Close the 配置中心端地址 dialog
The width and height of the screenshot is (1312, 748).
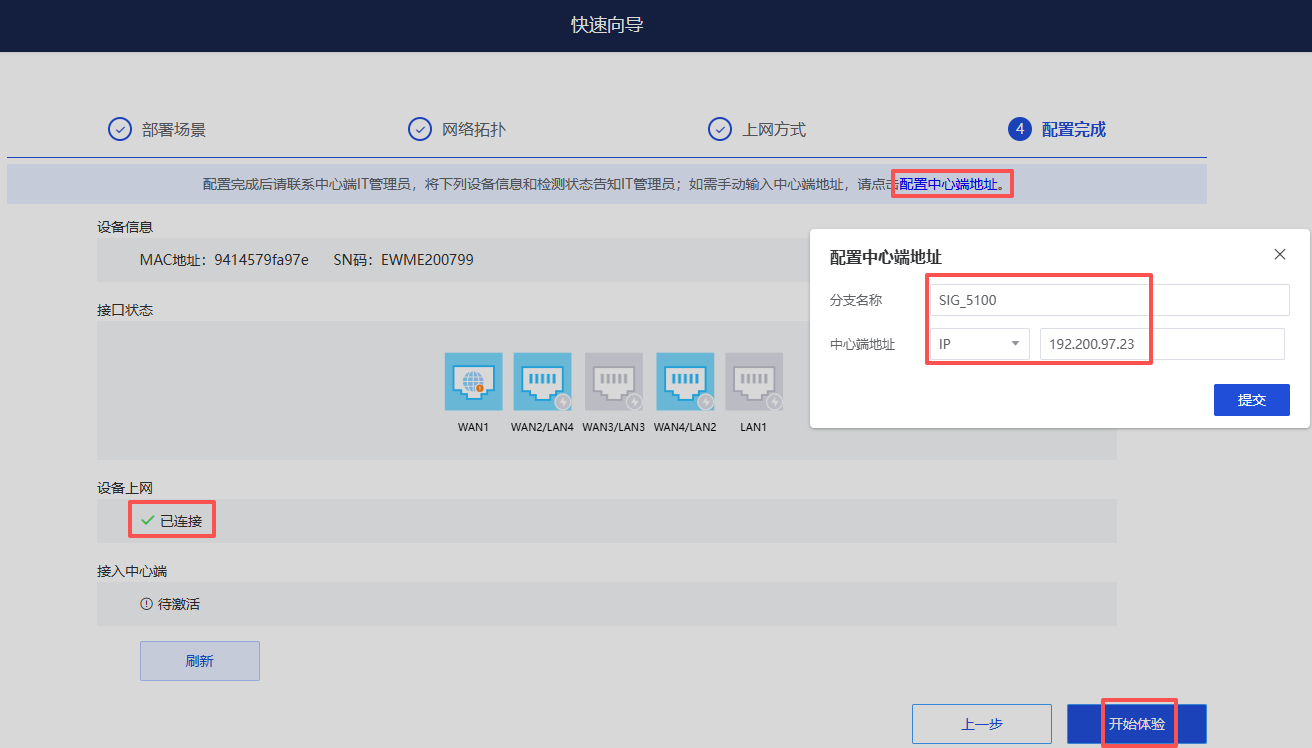point(1280,254)
